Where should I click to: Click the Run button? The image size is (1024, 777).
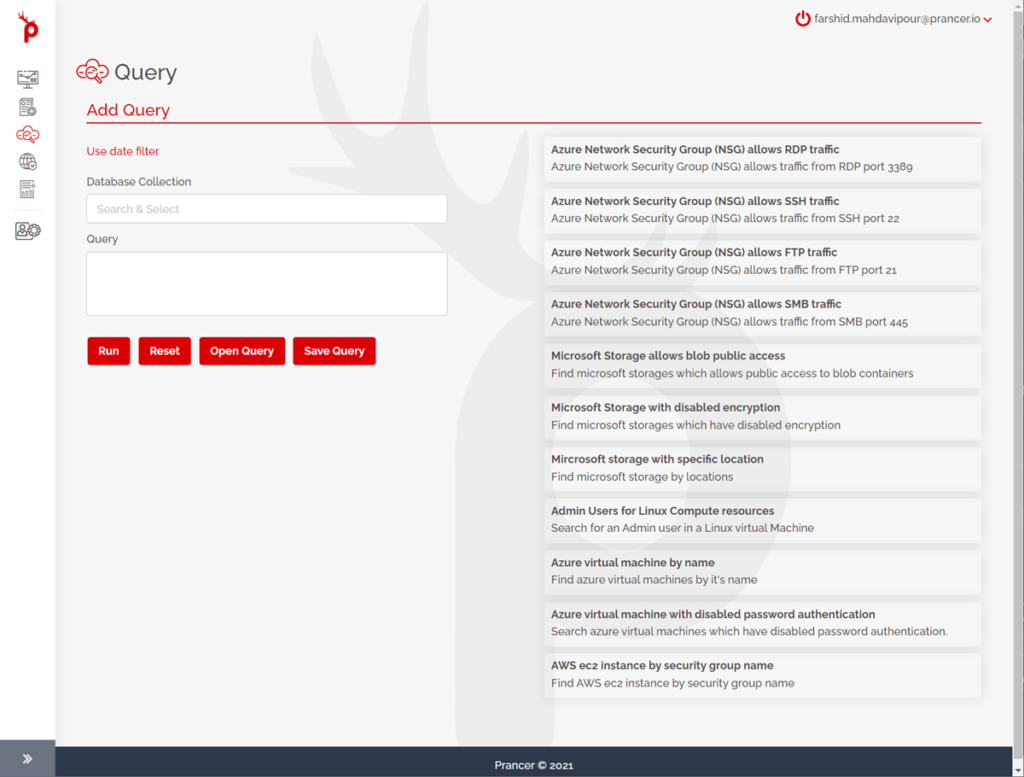click(108, 351)
